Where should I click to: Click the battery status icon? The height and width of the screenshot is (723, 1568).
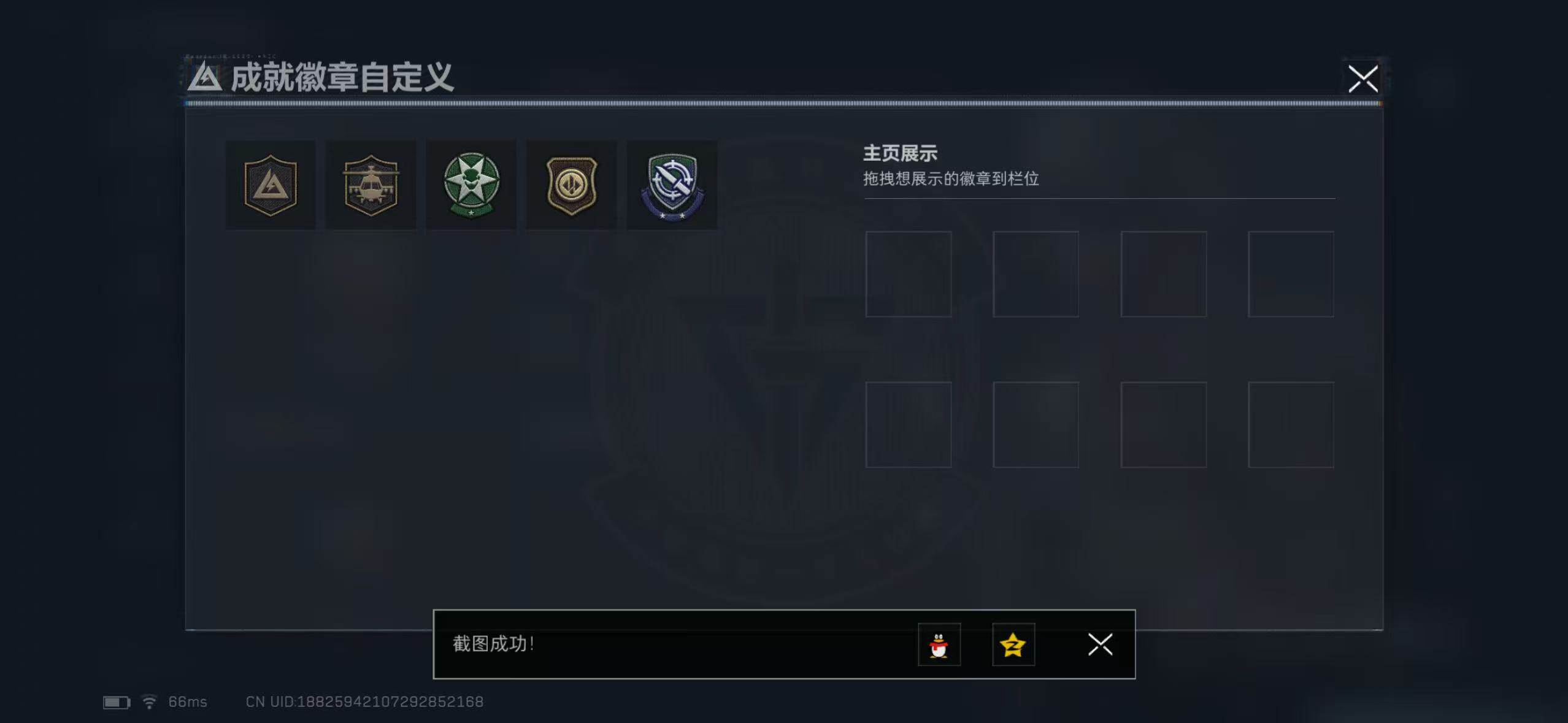click(x=117, y=702)
